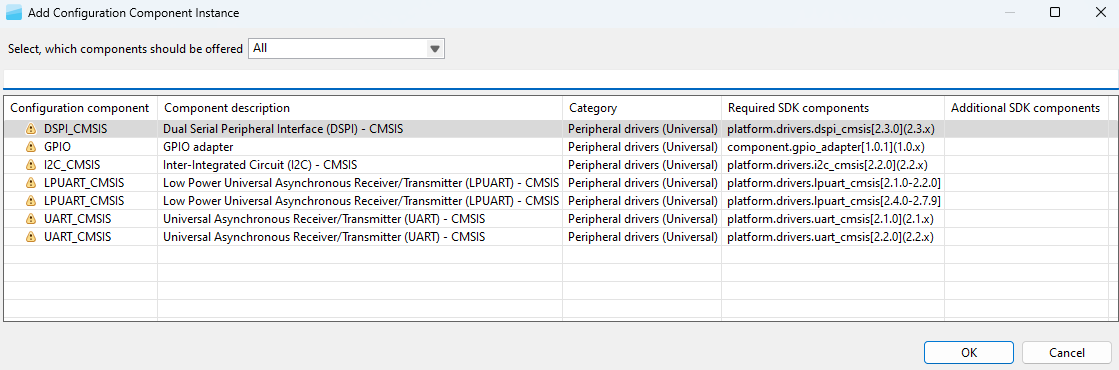Click component.gpio_adapter[1.0.1](1.0.x) cell
Screen dimensions: 1119x370
pos(834,147)
